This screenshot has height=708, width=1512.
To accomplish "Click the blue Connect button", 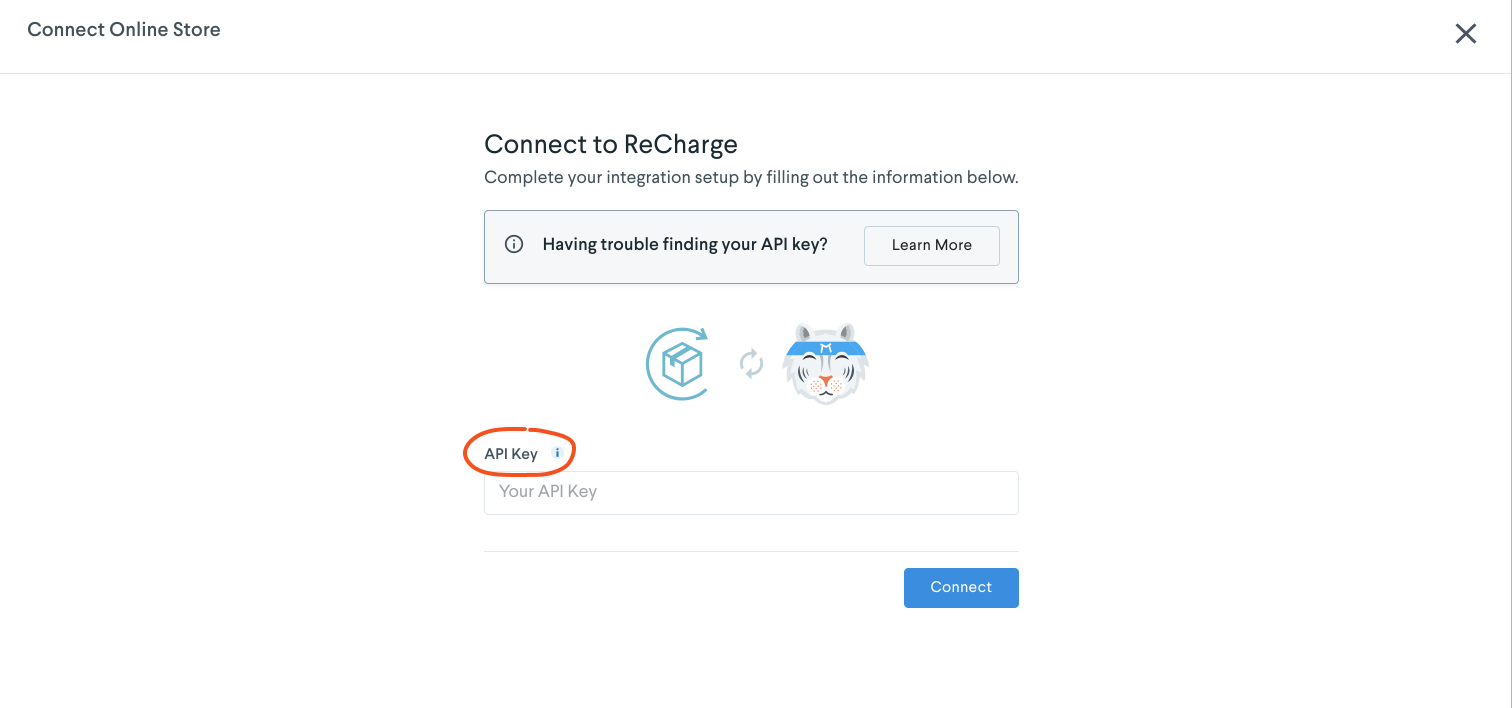I will 961,588.
